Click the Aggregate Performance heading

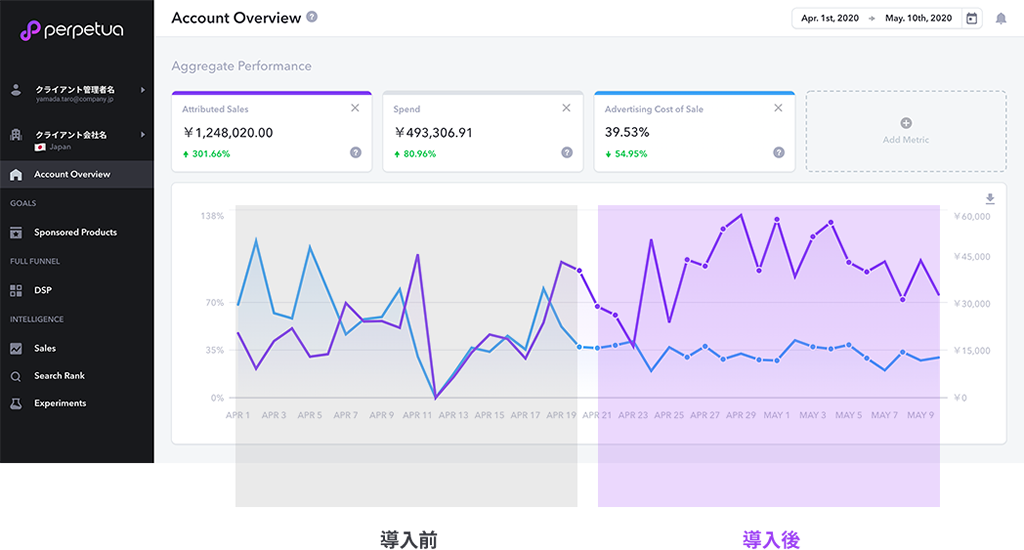(x=242, y=66)
